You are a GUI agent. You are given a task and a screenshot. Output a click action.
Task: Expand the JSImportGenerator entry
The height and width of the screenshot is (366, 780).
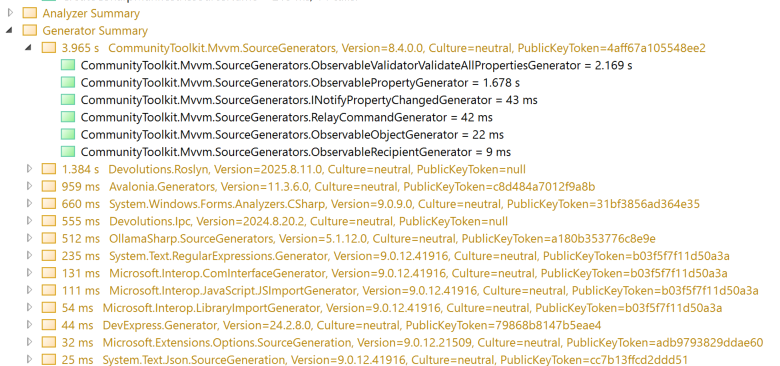(x=29, y=290)
